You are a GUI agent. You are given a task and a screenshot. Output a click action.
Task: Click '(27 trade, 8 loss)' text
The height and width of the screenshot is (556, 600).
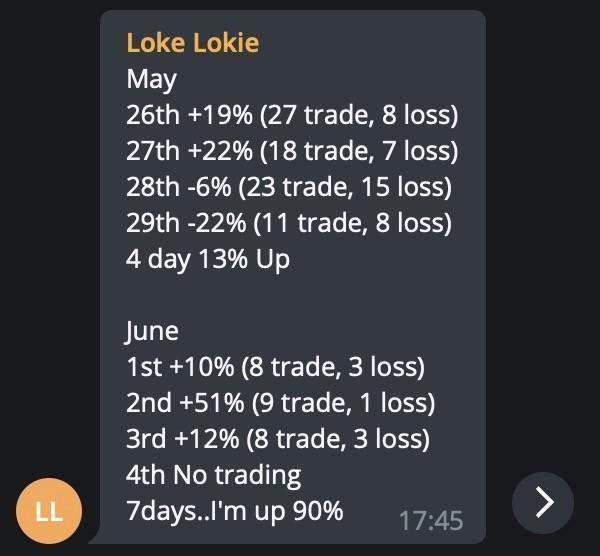point(359,114)
